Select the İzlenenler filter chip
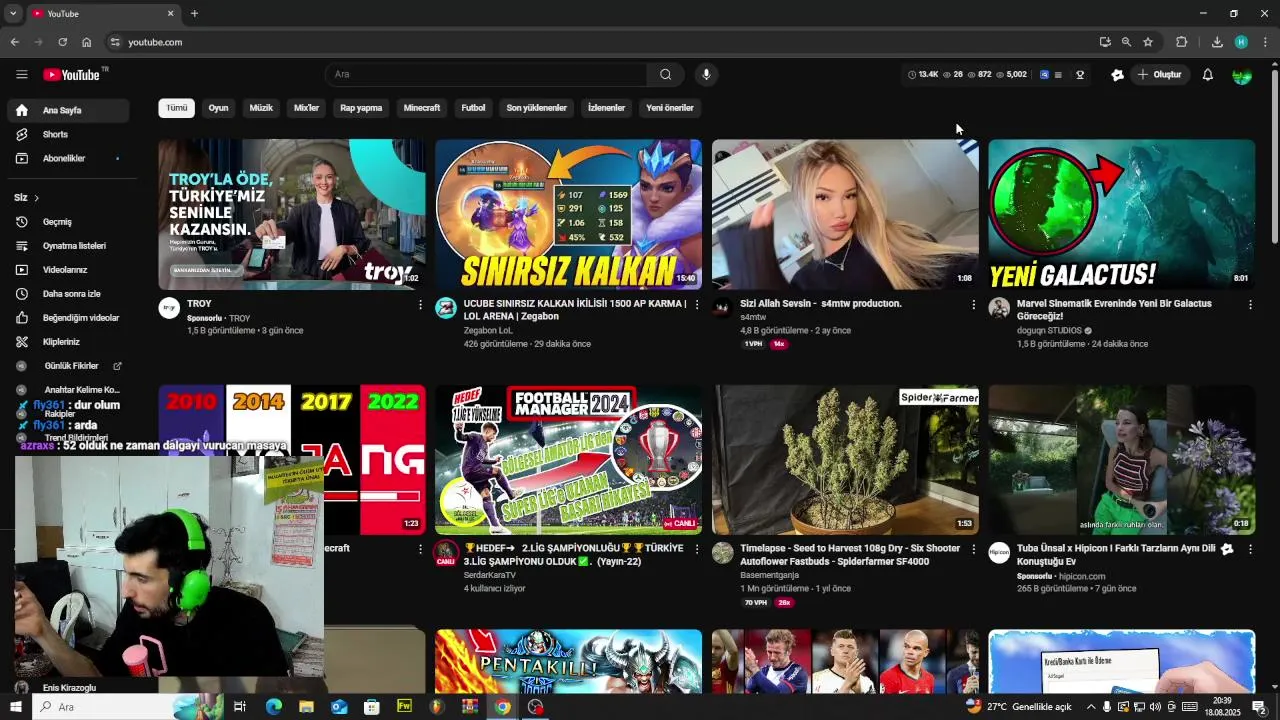The image size is (1280, 720). coord(606,108)
